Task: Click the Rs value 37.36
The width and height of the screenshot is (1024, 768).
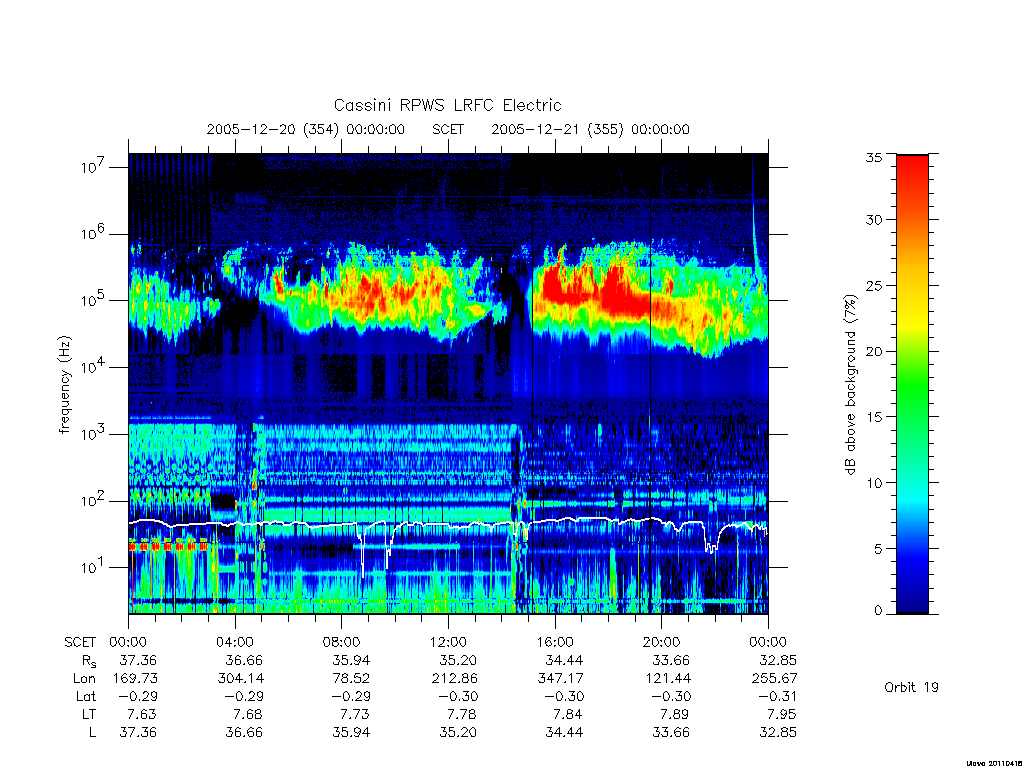Action: pyautogui.click(x=138, y=660)
